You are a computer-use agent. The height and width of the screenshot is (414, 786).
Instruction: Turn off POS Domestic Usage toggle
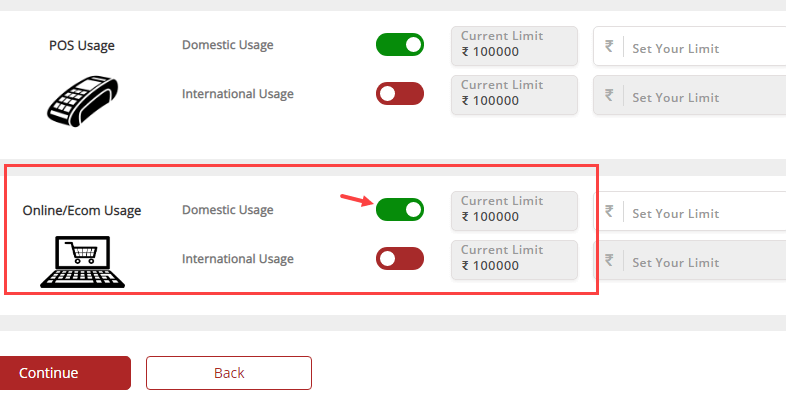(x=400, y=45)
